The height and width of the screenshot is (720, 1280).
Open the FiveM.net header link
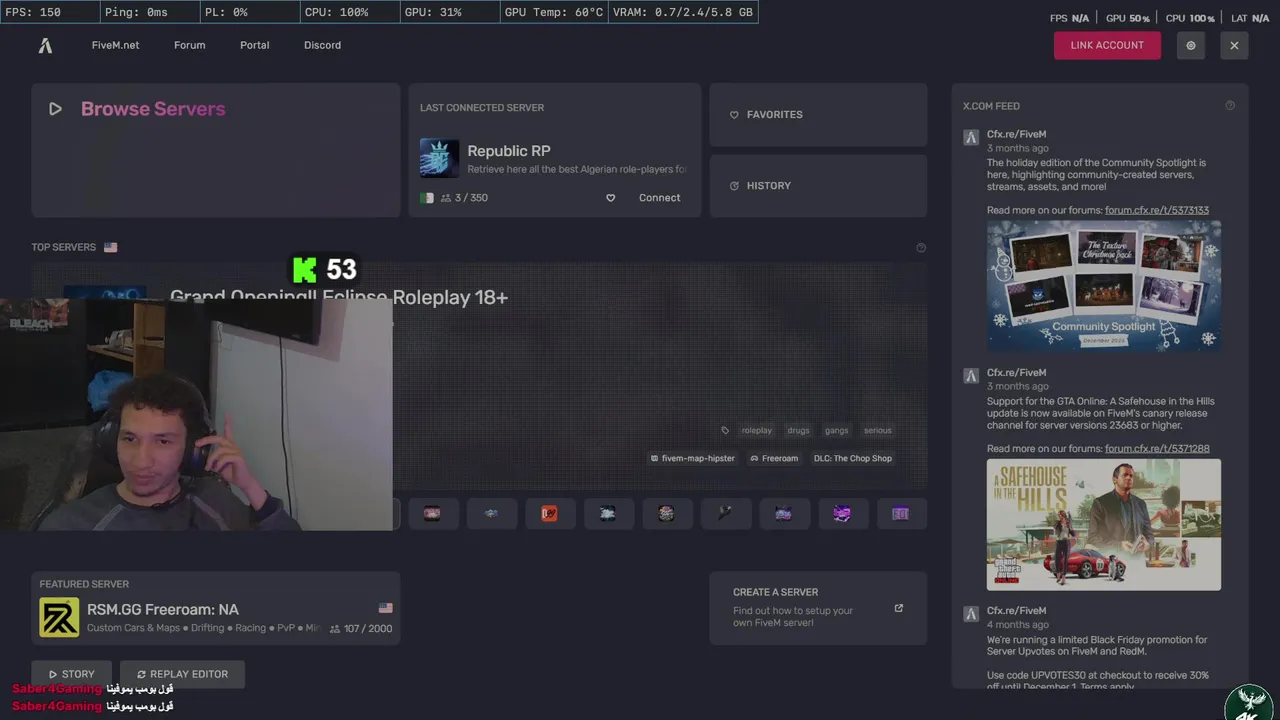(115, 45)
